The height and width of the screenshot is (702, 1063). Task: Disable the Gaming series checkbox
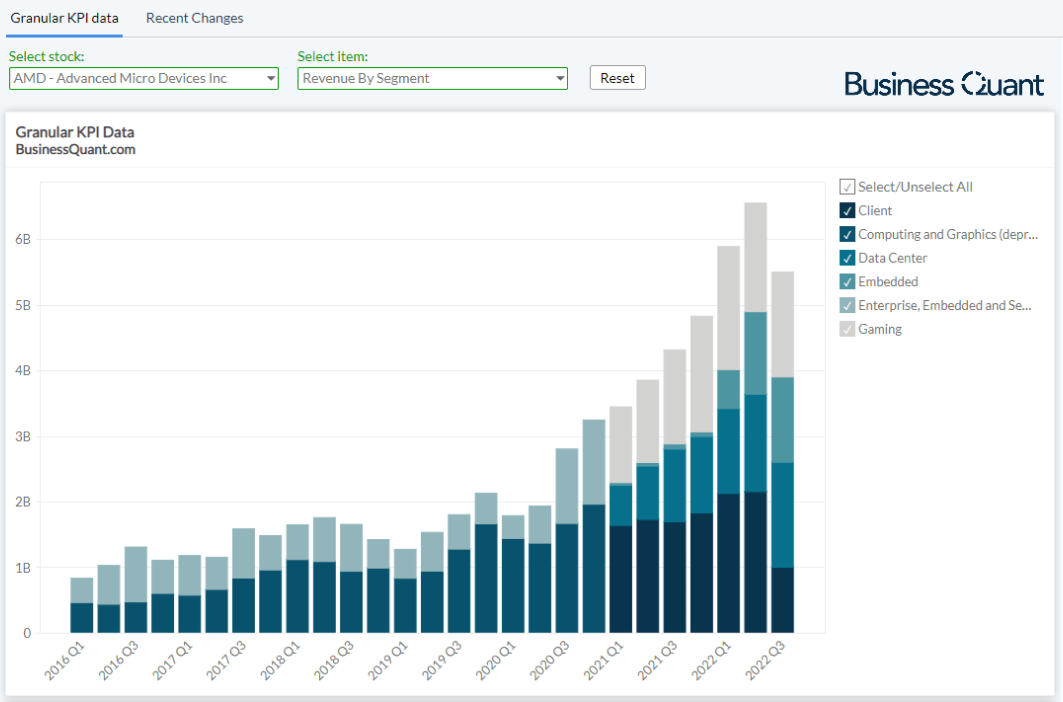[847, 329]
